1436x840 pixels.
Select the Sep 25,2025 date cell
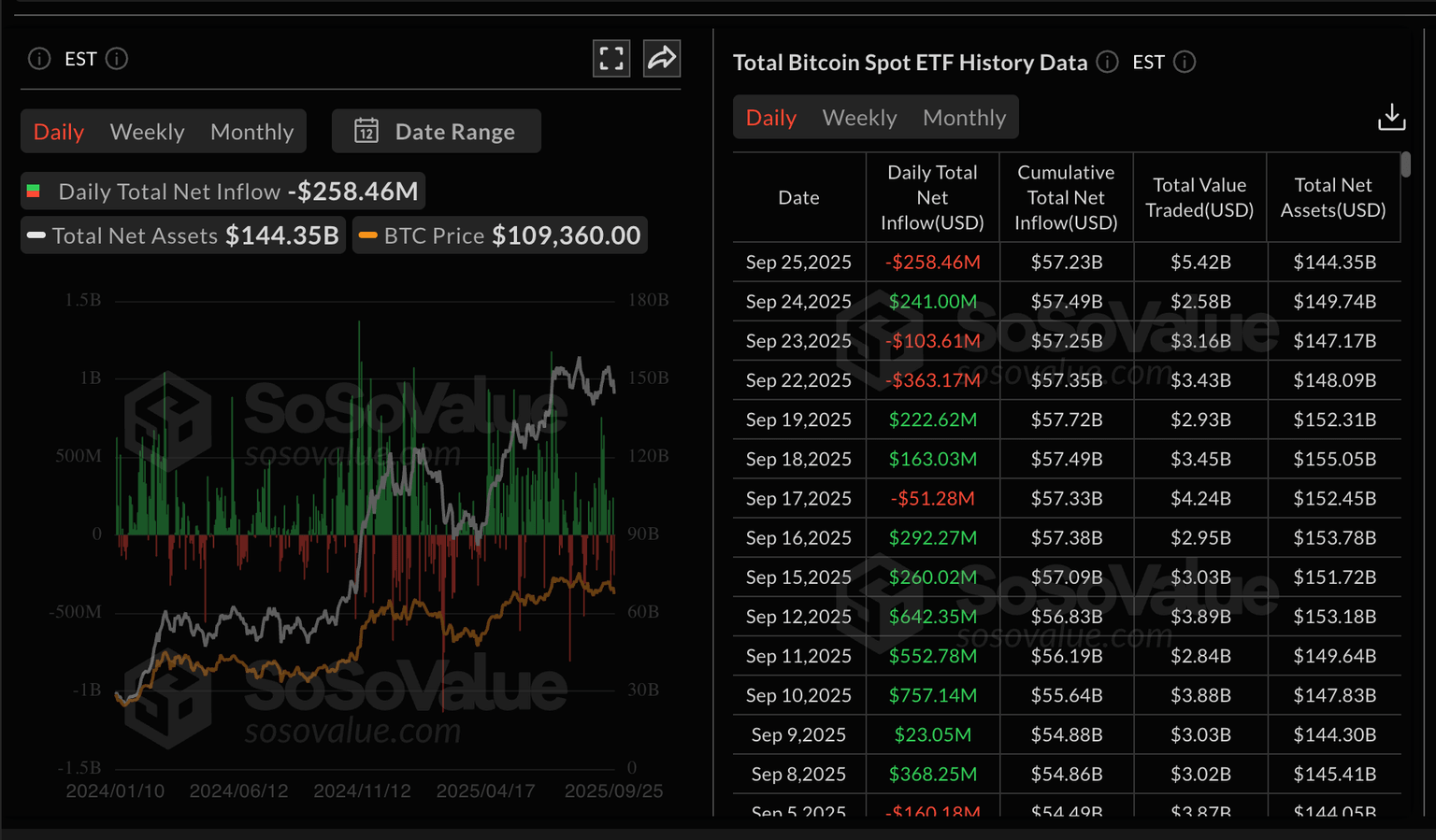tap(799, 263)
